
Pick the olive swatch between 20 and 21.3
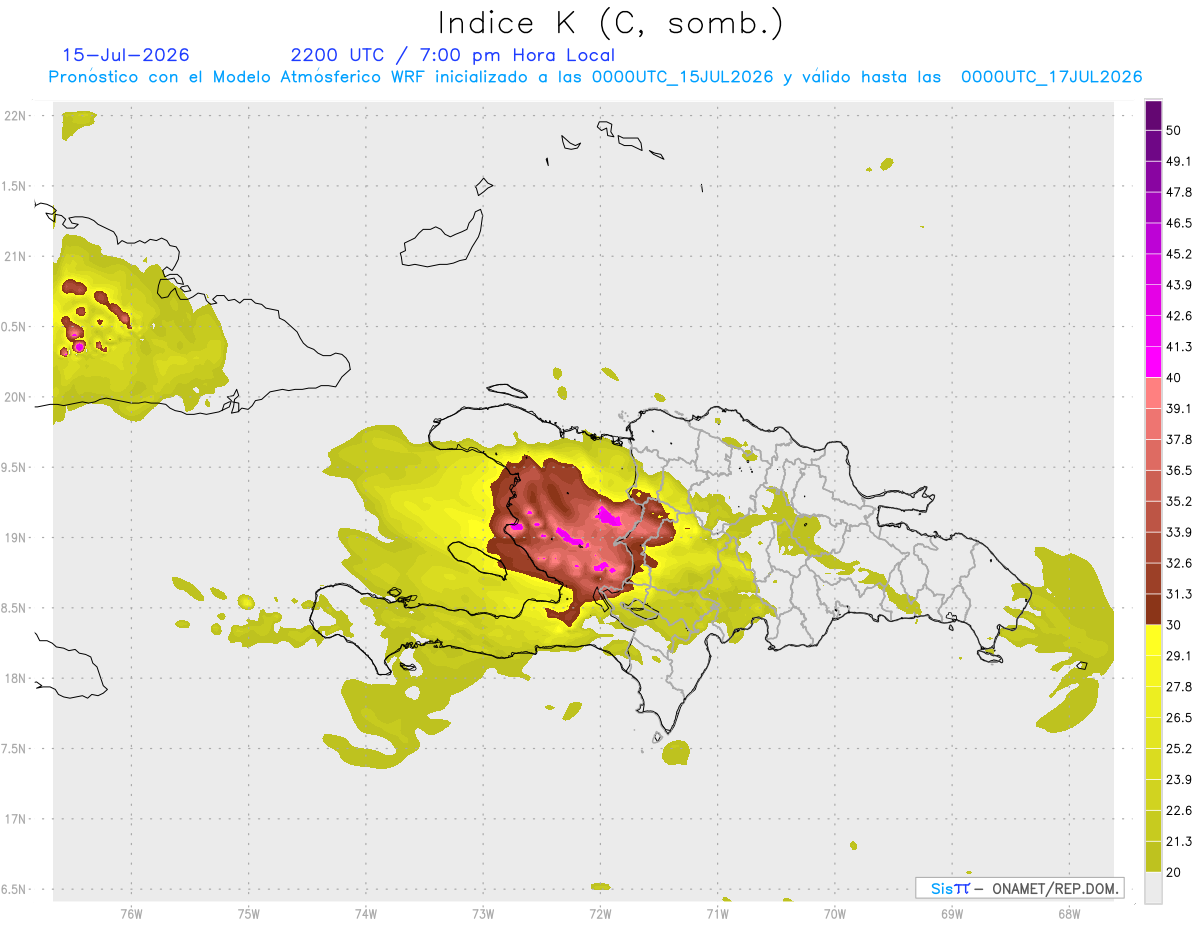1153,856
